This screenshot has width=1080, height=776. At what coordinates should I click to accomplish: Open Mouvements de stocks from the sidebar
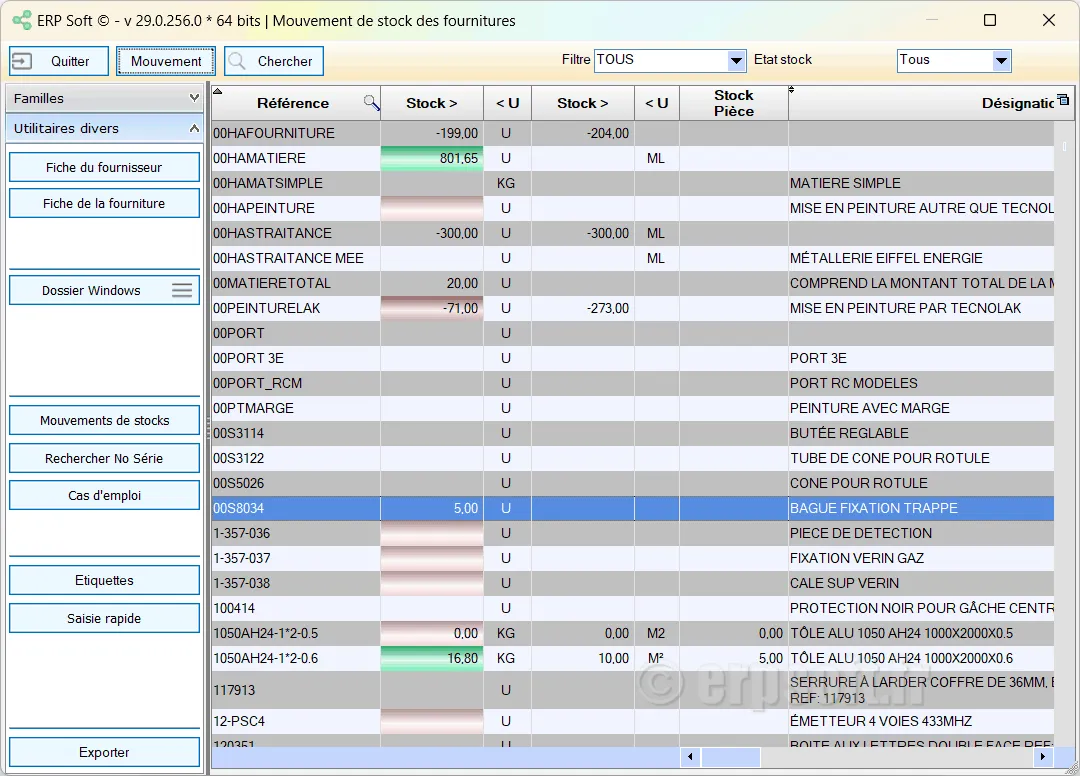104,421
